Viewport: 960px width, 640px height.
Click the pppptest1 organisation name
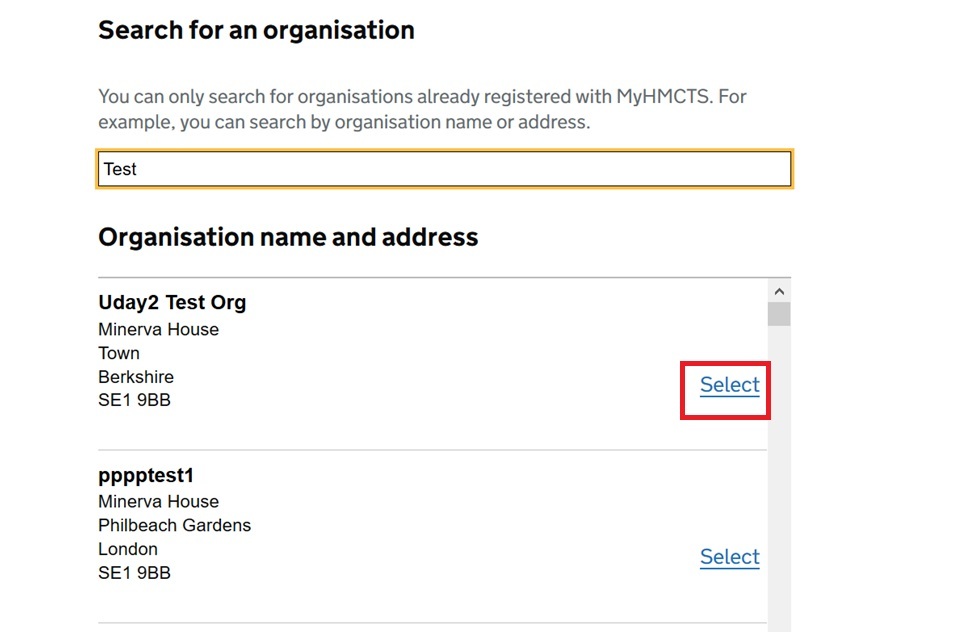[145, 474]
